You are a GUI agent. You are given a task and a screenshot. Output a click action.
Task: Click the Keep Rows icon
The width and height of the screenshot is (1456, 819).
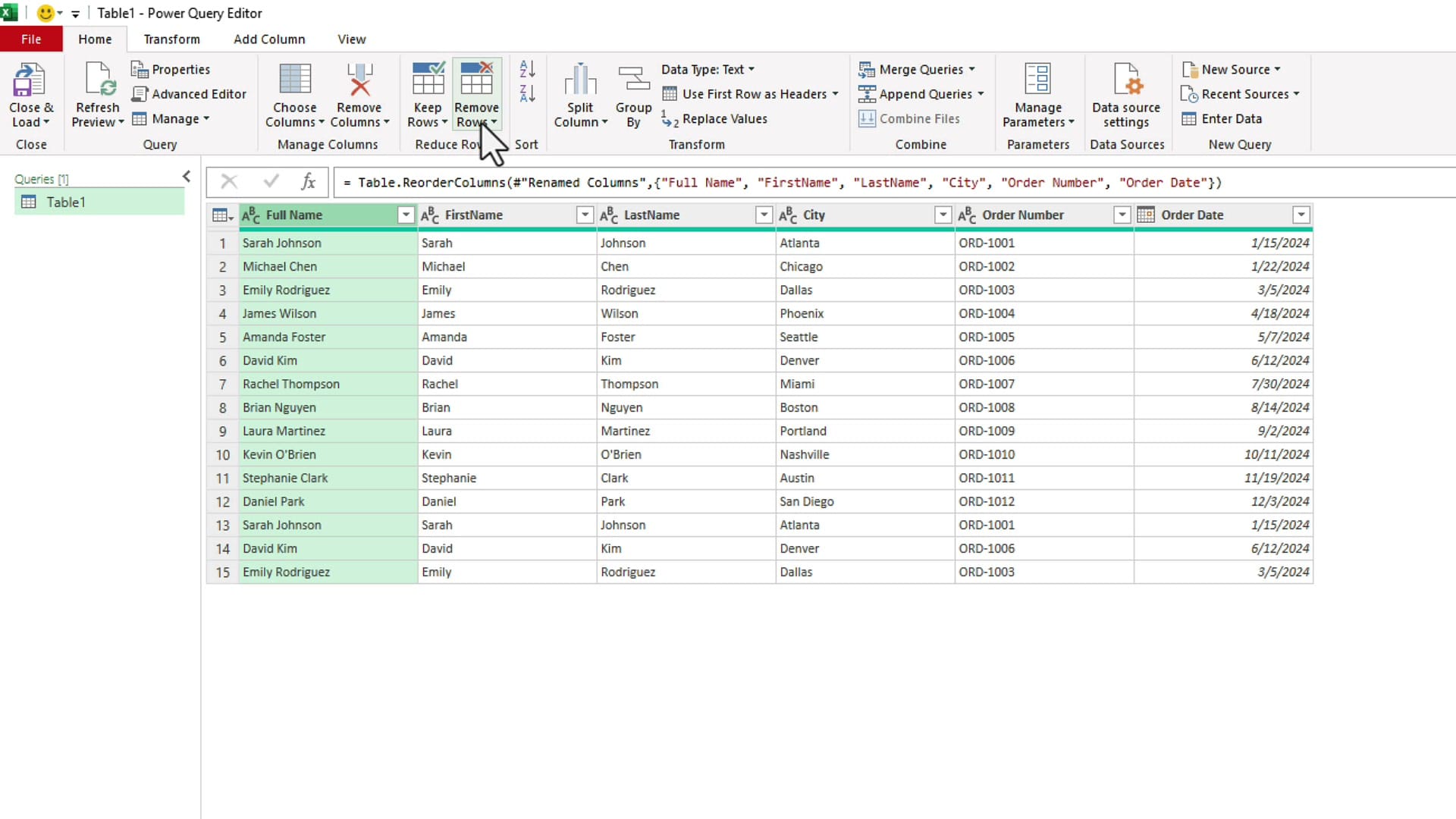(428, 79)
